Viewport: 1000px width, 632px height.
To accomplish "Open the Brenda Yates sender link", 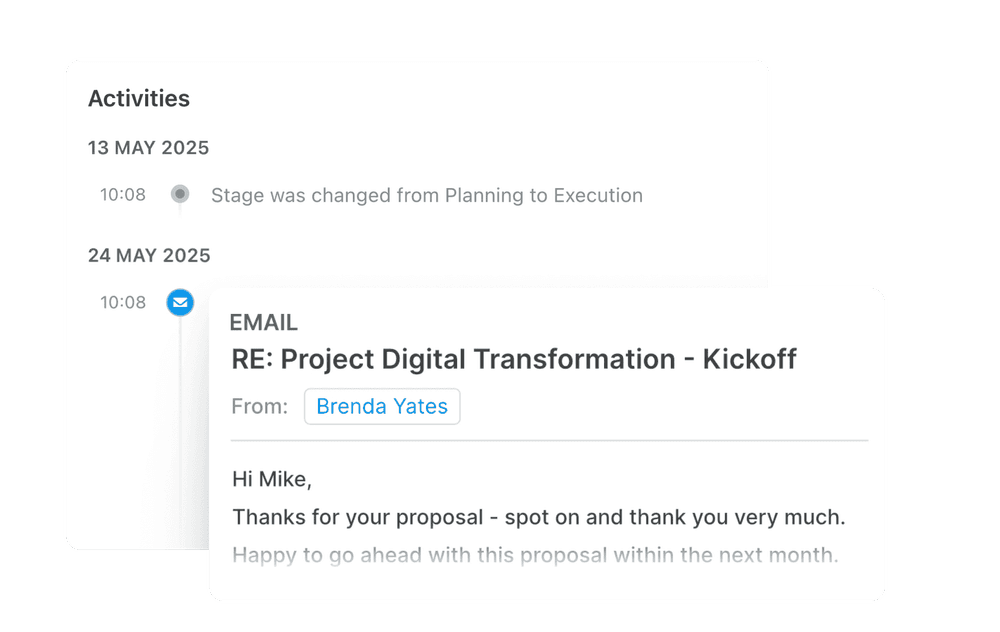I will (x=382, y=407).
